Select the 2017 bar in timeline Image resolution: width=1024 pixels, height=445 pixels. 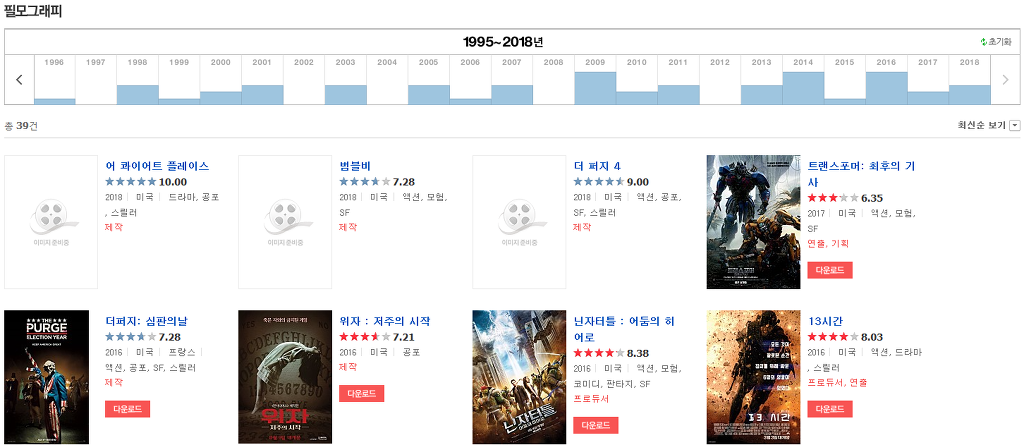[x=928, y=98]
